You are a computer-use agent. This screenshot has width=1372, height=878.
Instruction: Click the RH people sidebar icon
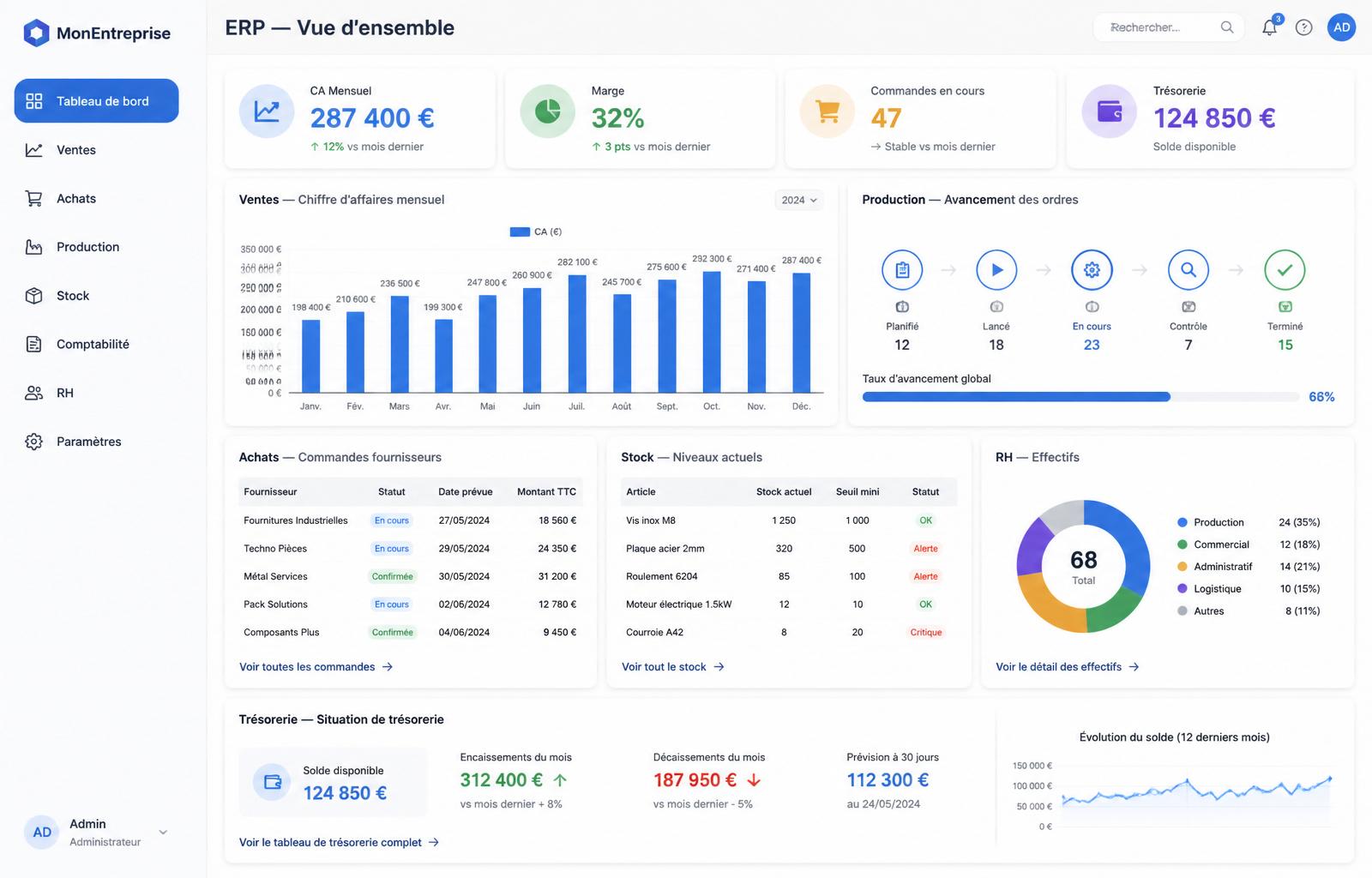(x=34, y=393)
